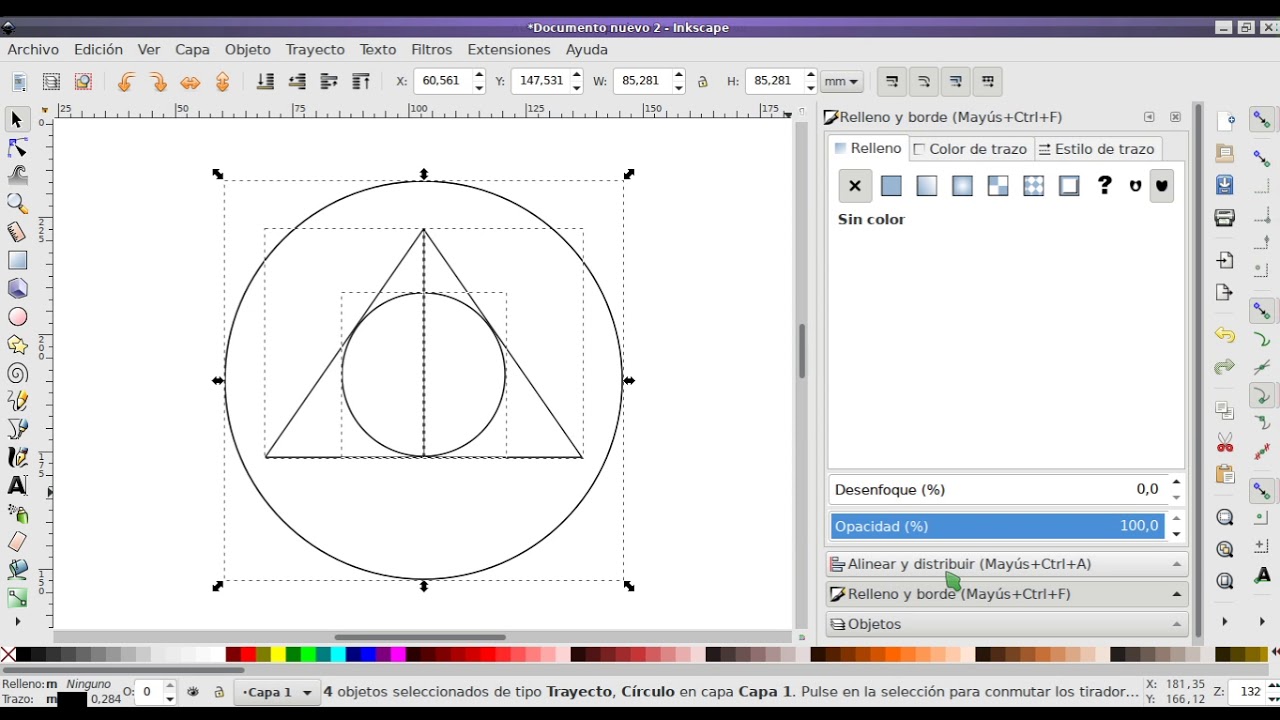The height and width of the screenshot is (720, 1280).
Task: Click the undo arrow in commands bar
Action: (x=1225, y=335)
